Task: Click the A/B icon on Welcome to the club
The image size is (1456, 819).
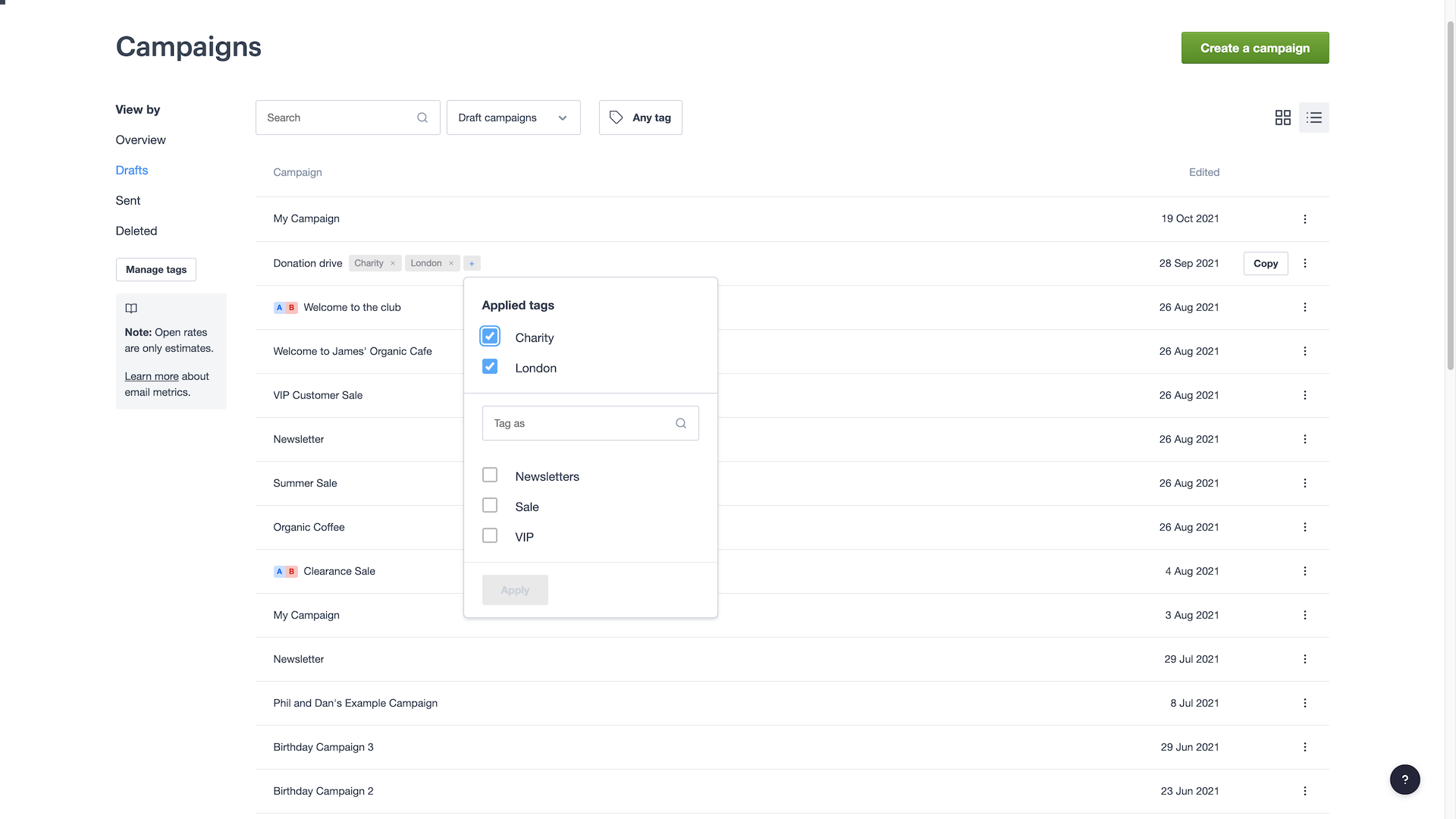Action: click(284, 307)
